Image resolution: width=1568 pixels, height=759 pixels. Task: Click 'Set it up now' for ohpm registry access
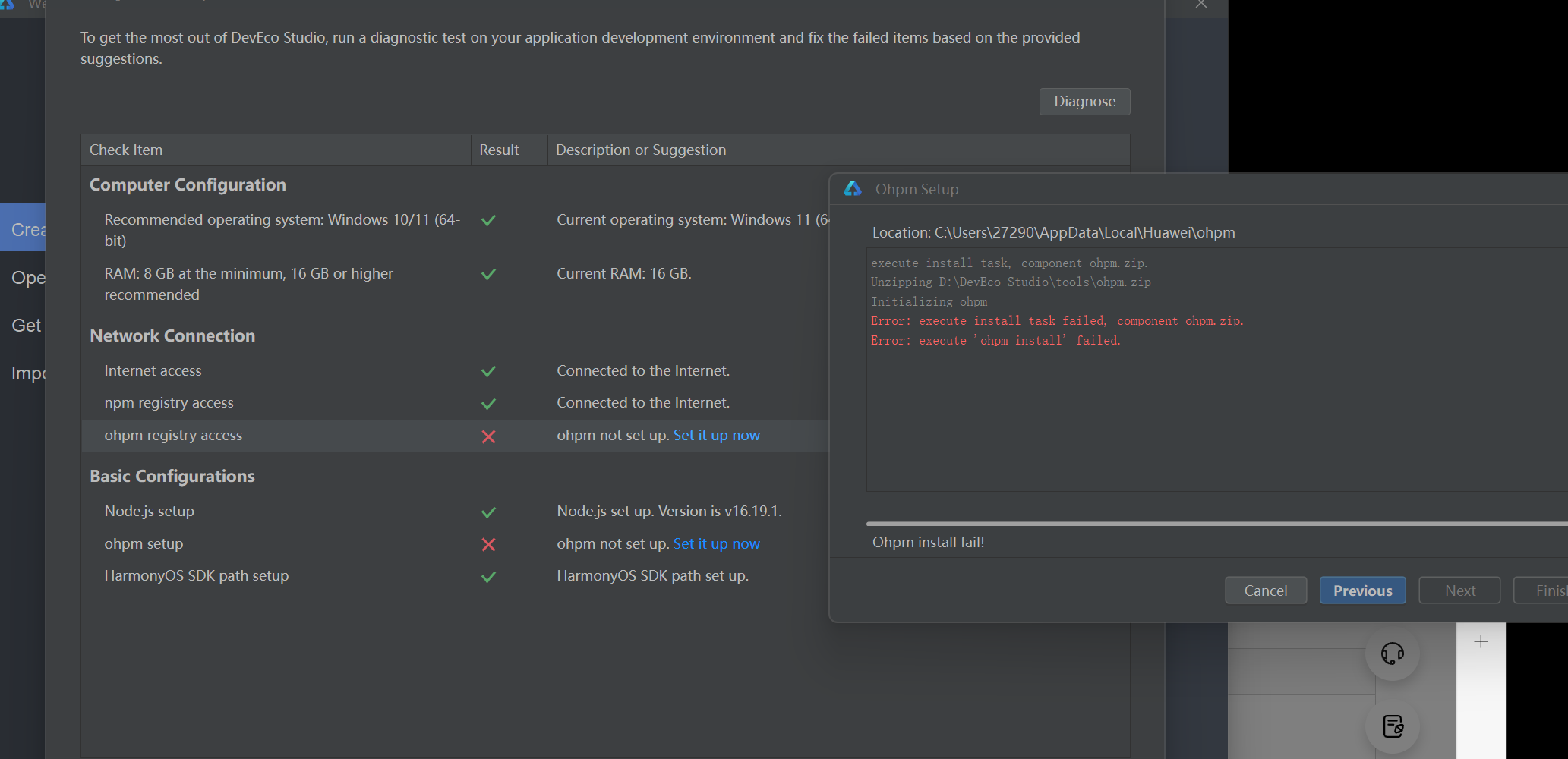point(716,435)
